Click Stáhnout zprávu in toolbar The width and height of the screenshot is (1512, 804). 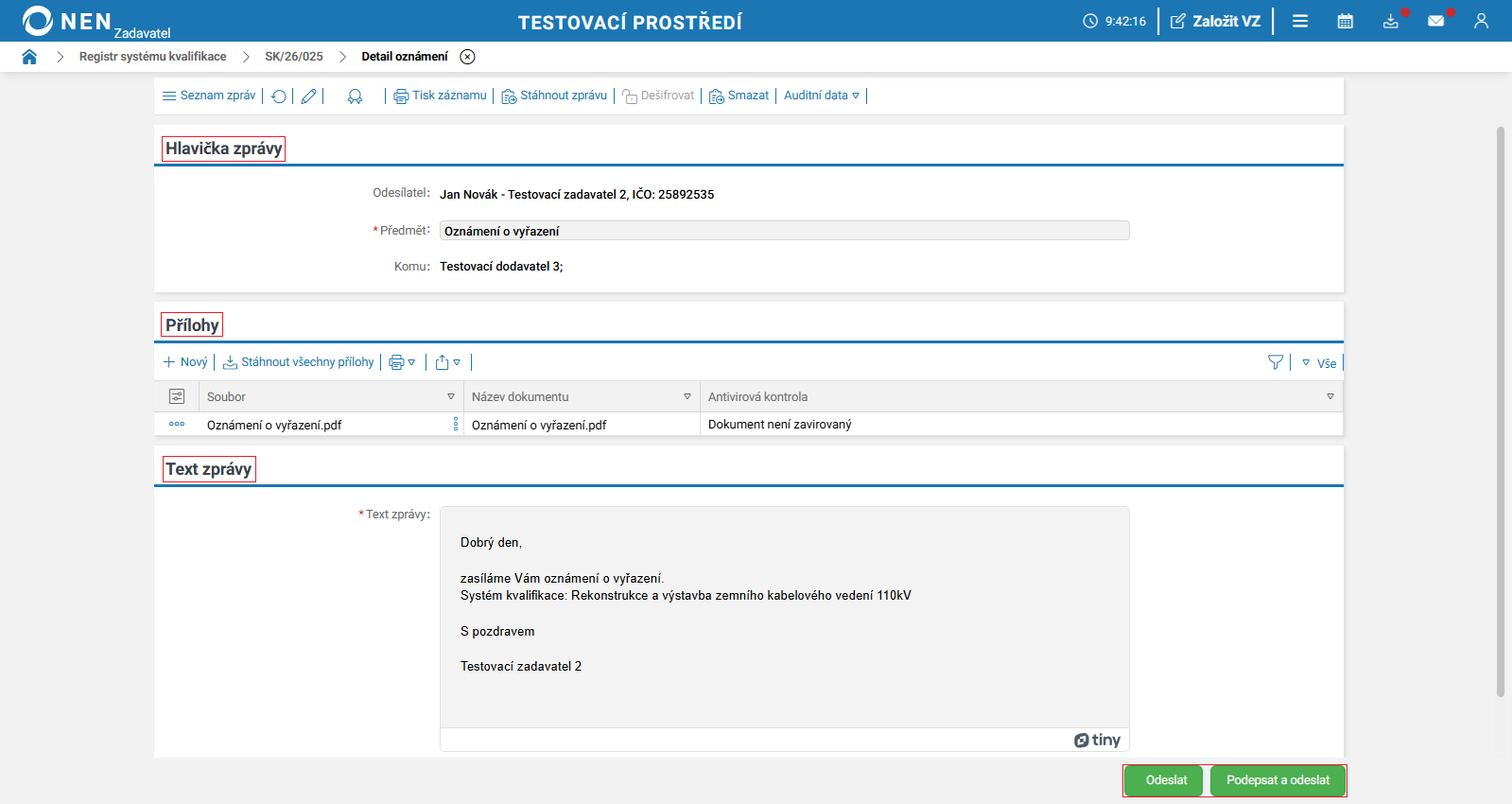554,96
